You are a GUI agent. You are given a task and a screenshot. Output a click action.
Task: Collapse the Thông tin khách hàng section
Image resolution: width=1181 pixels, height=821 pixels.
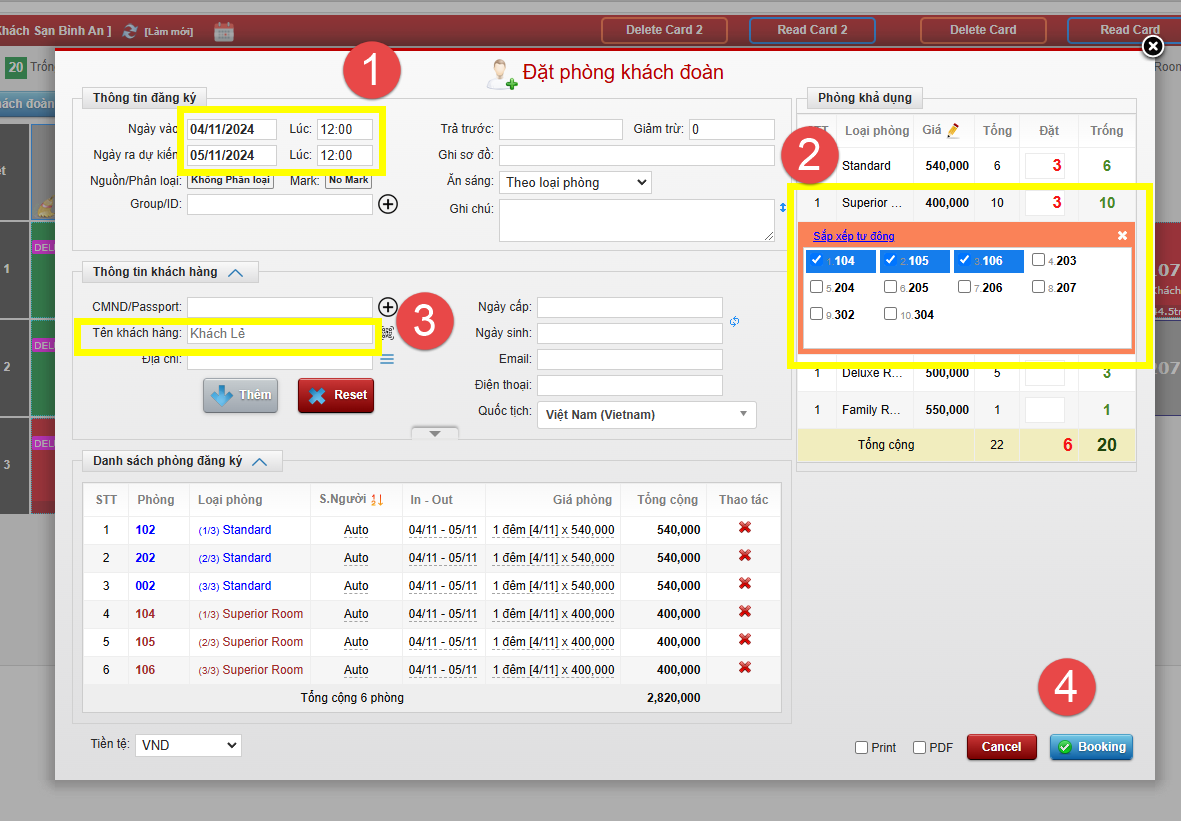(x=235, y=272)
